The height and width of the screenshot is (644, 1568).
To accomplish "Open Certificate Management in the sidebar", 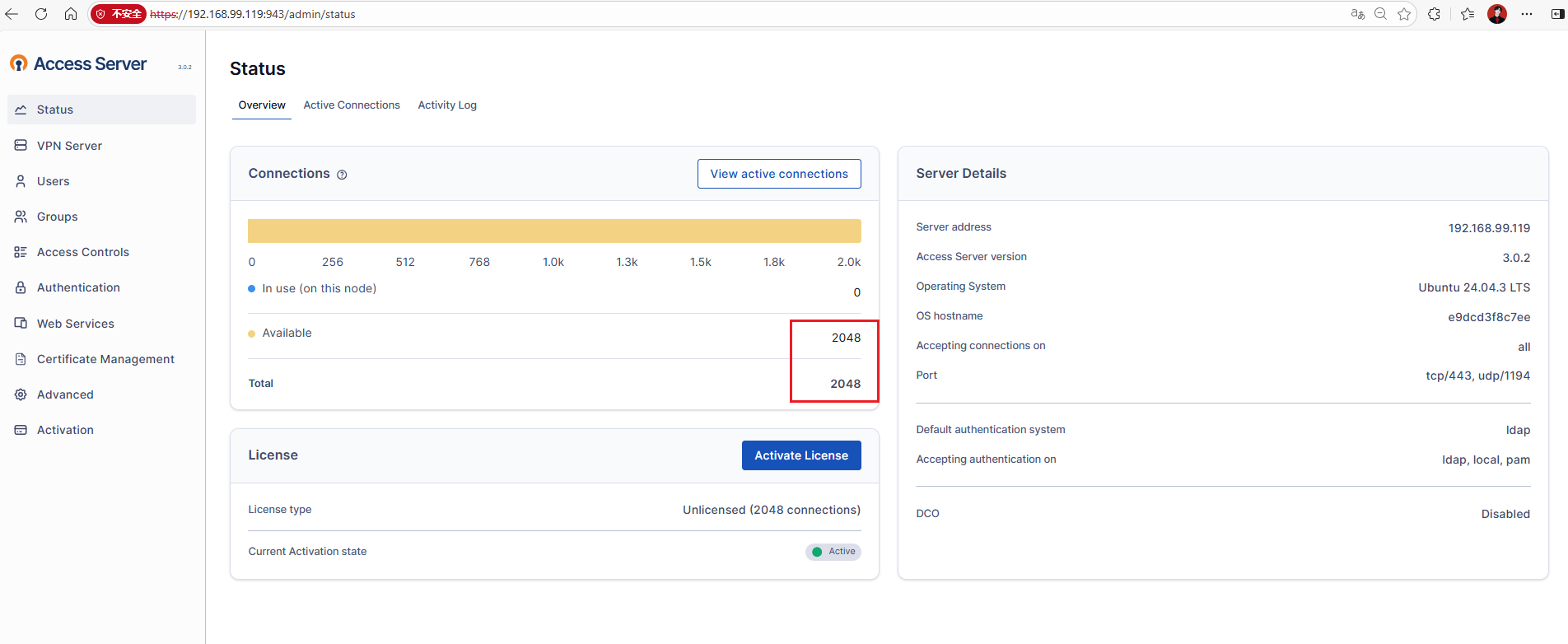I will pyautogui.click(x=105, y=359).
